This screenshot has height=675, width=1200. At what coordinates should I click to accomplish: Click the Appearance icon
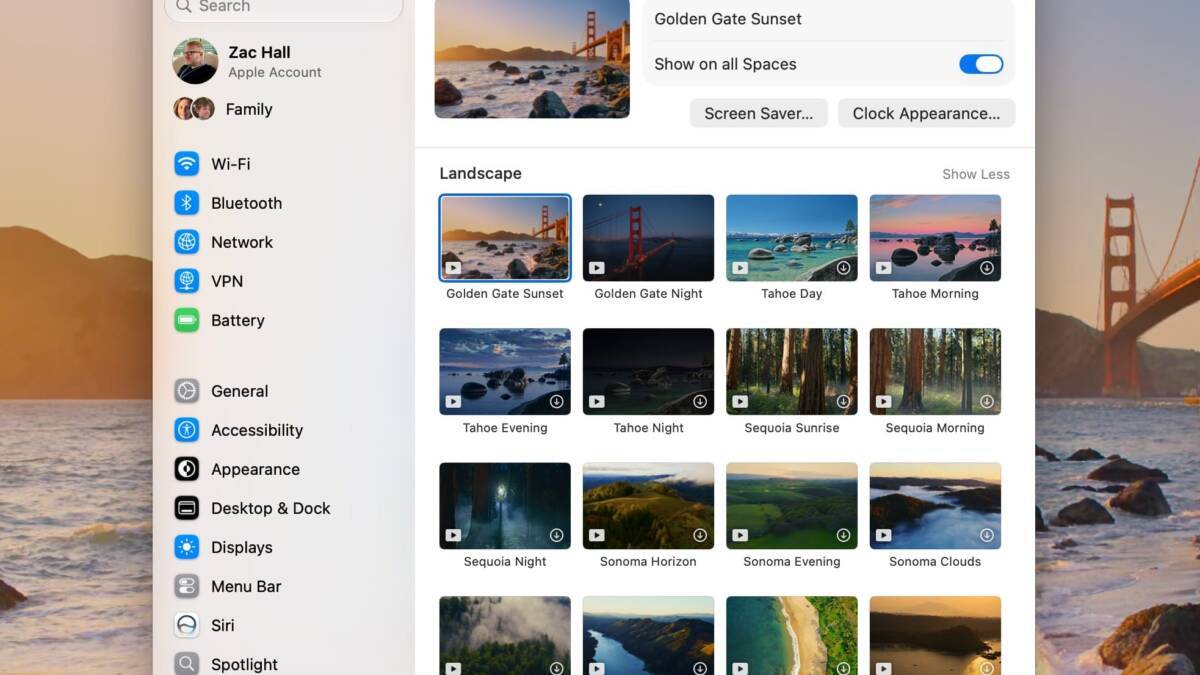tap(187, 469)
